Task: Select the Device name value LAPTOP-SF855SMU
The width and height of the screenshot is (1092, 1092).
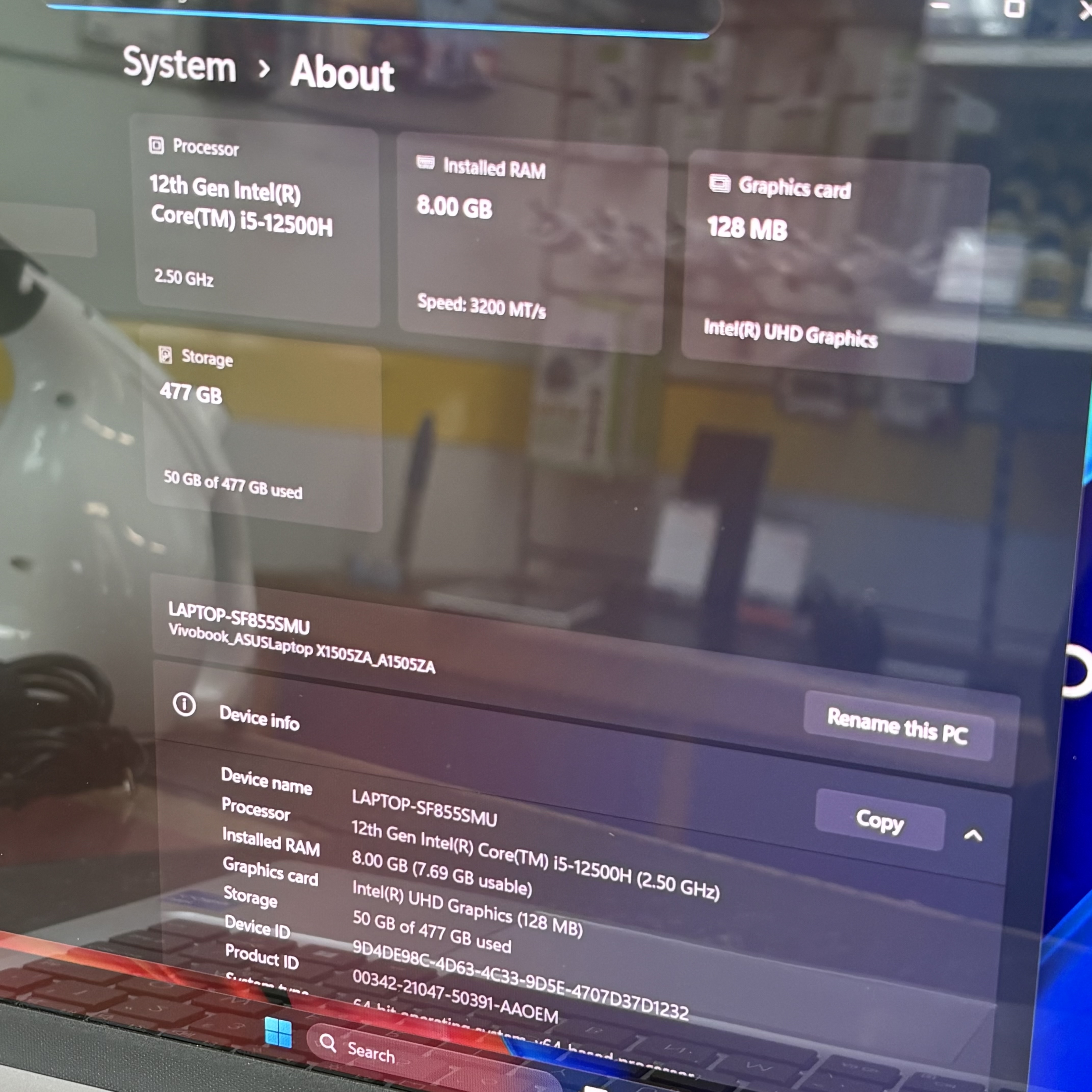Action: tap(424, 808)
